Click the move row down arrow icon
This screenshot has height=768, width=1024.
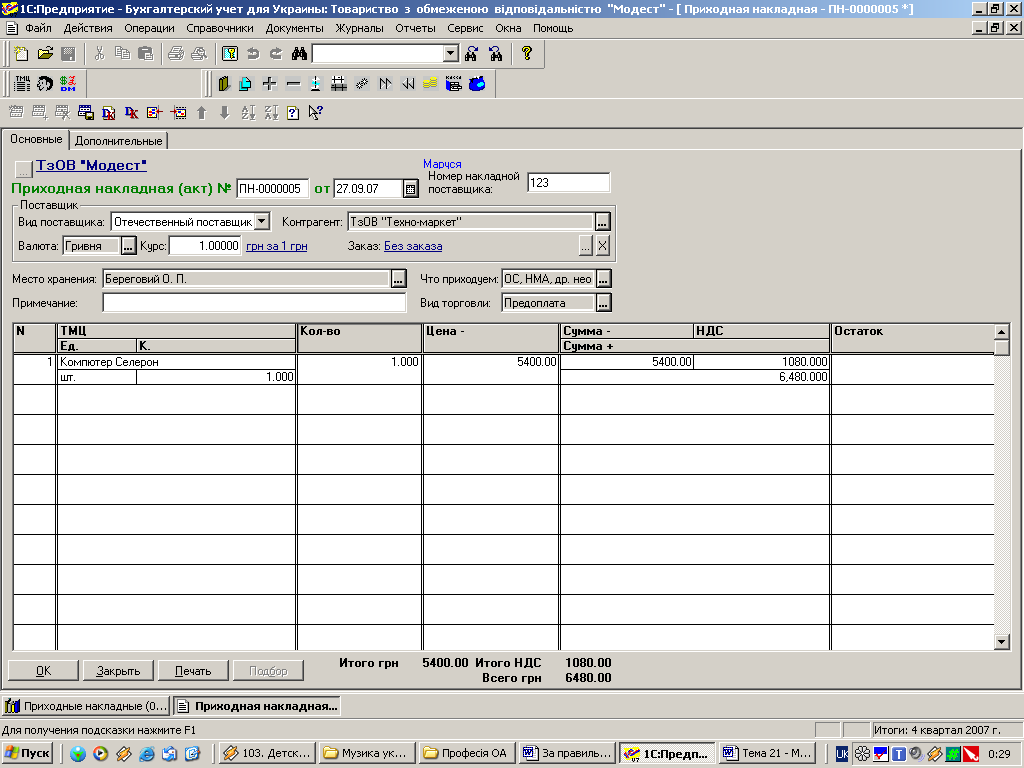pos(225,113)
